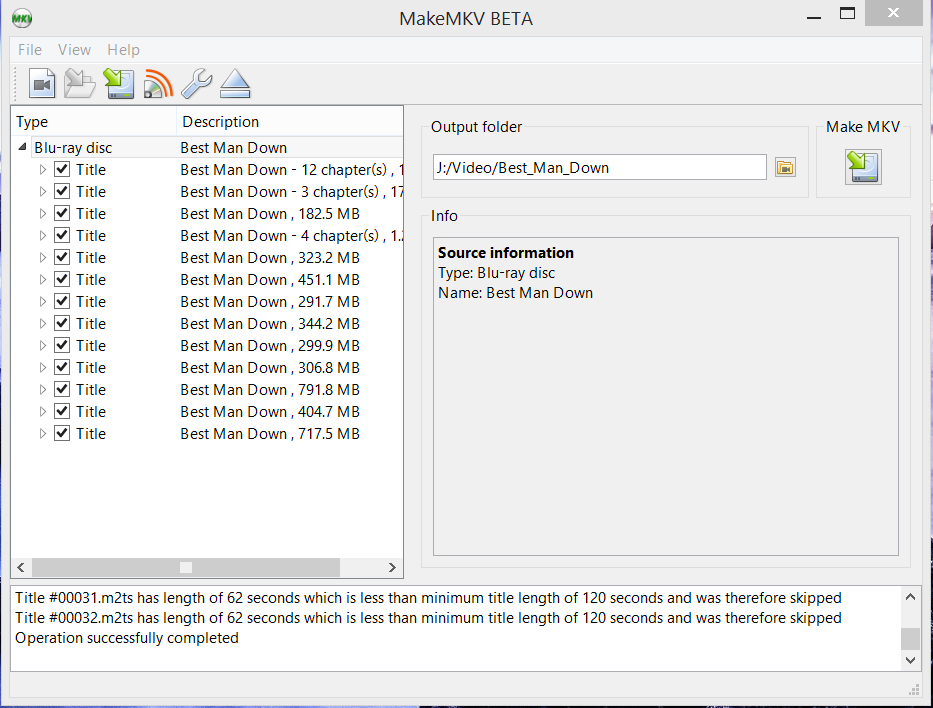The height and width of the screenshot is (708, 933).
Task: Click the Type column header
Action: point(94,122)
